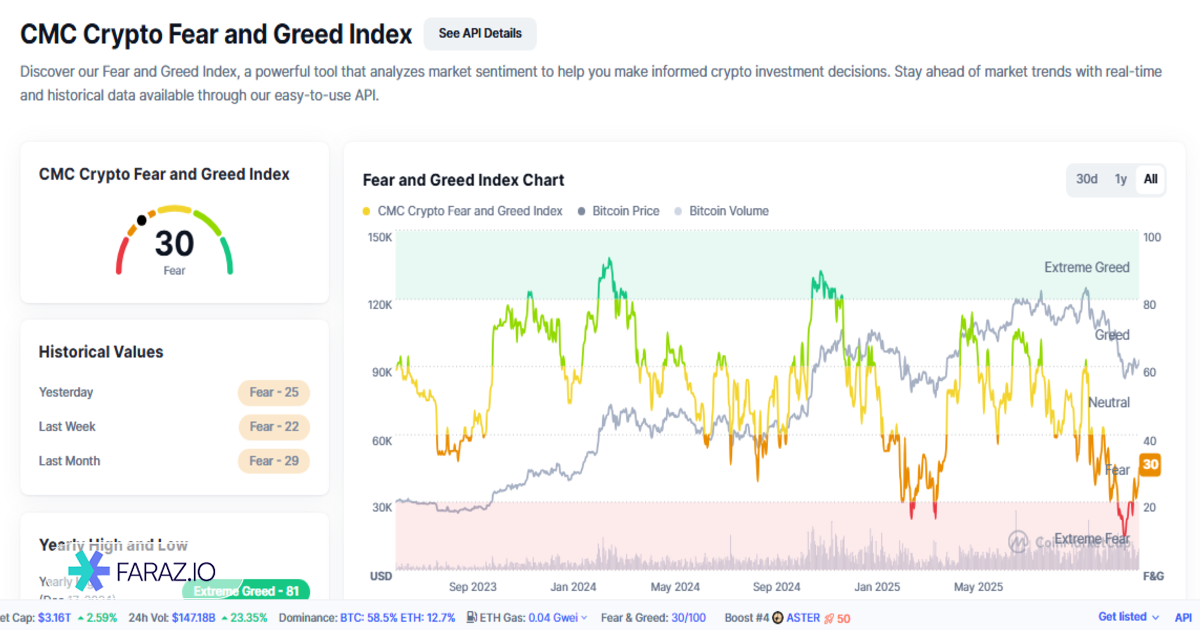Select the All chart range tab
The height and width of the screenshot is (630, 1200).
point(1151,179)
